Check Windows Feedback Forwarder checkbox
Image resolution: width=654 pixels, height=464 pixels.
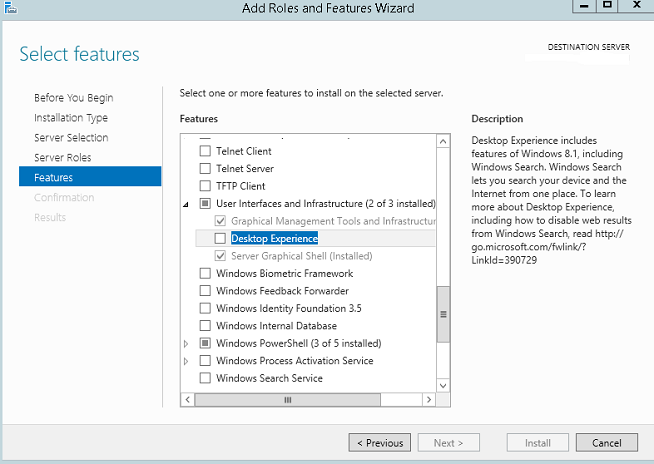tap(205, 290)
